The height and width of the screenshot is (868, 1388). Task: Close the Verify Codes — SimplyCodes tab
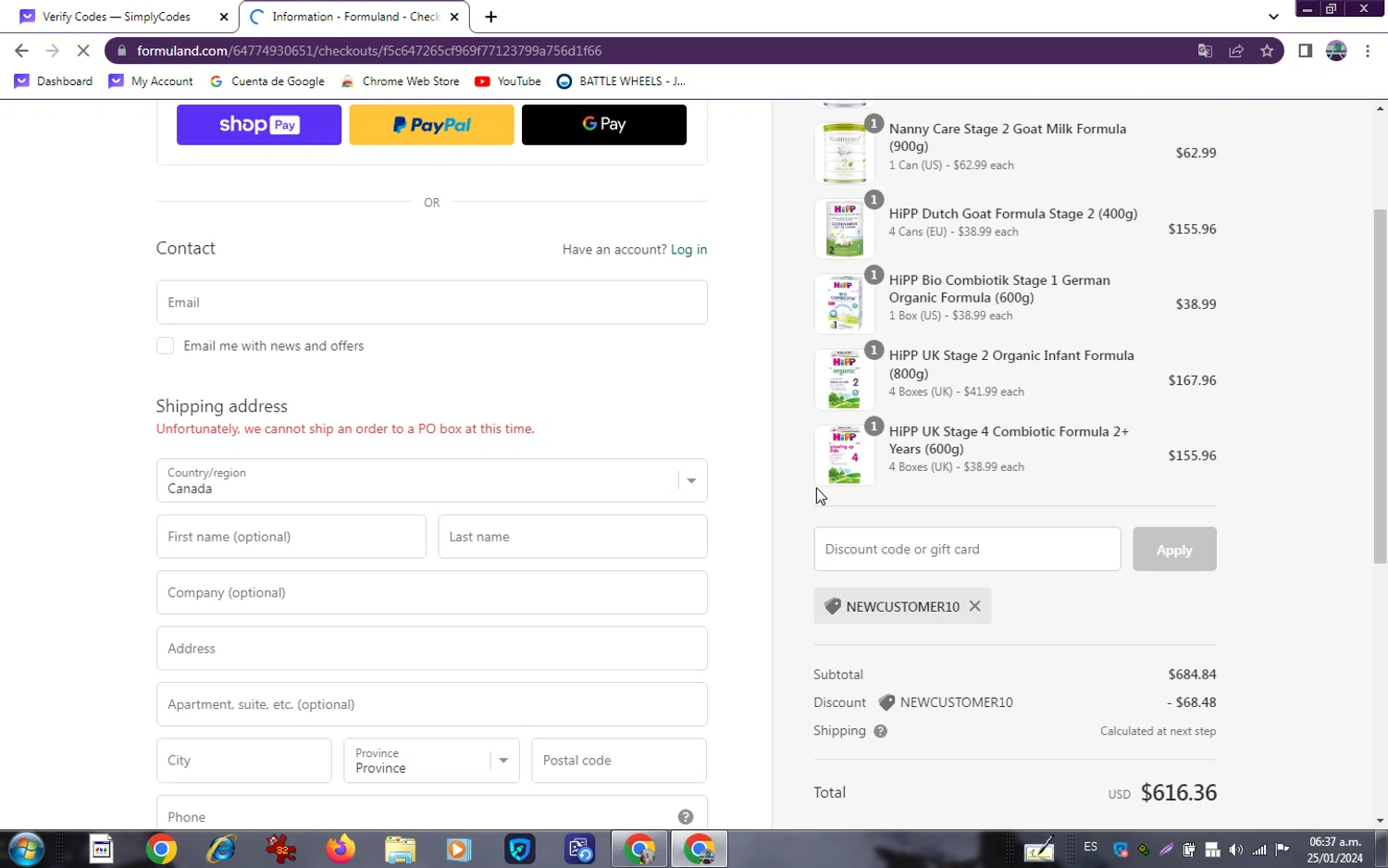tap(224, 17)
